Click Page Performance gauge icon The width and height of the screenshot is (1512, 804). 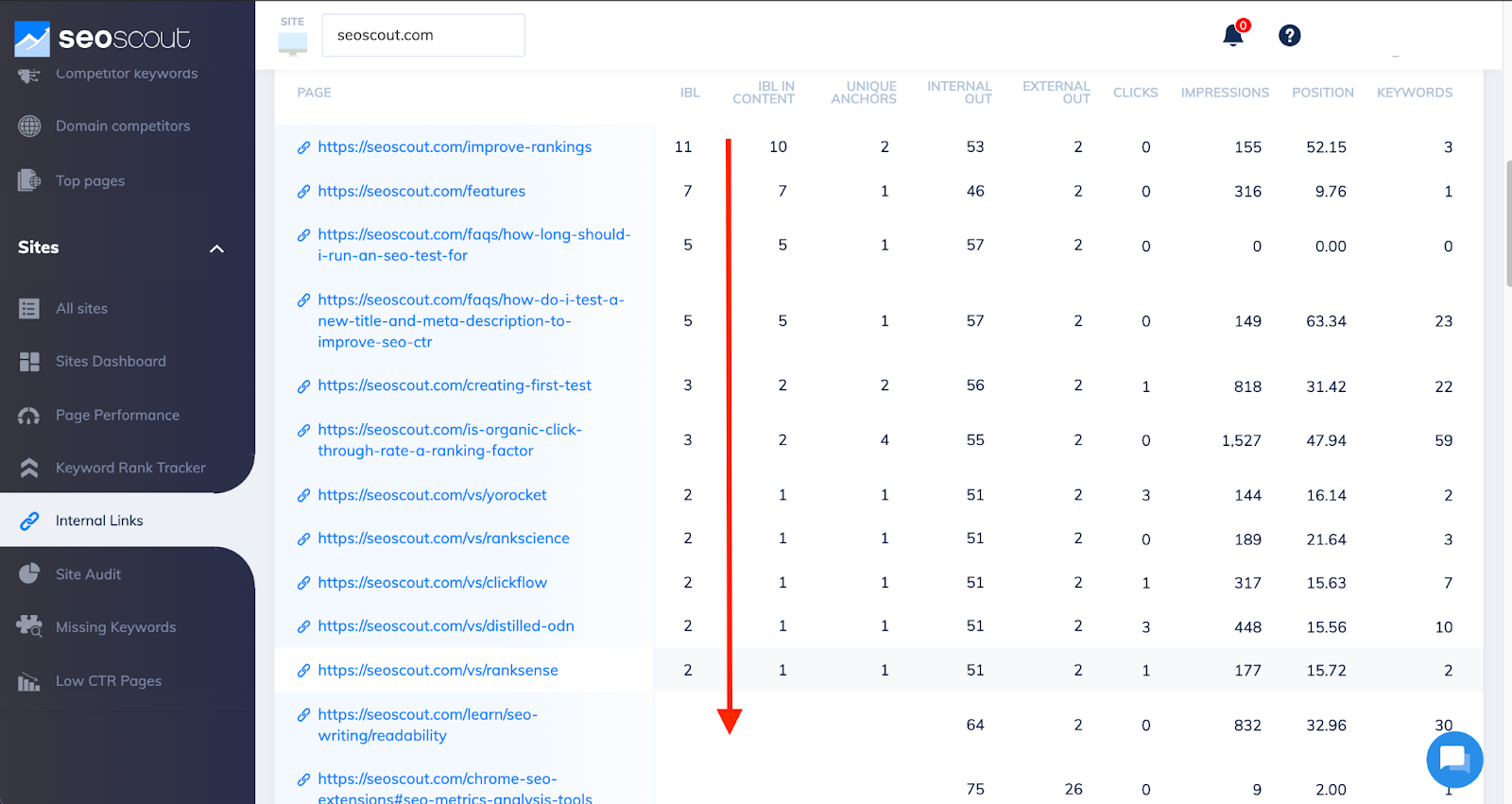29,415
